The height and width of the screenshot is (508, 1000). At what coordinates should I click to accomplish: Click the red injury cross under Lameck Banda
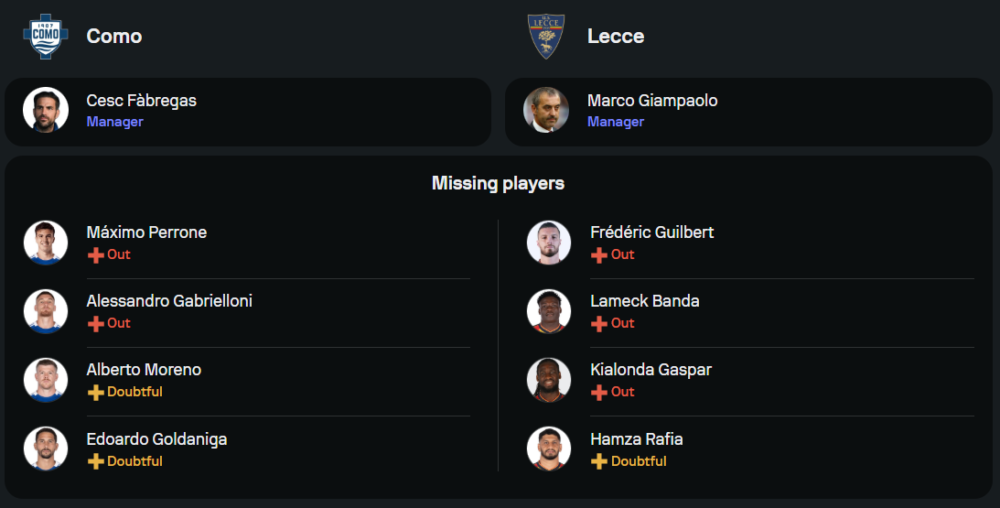[x=599, y=324]
